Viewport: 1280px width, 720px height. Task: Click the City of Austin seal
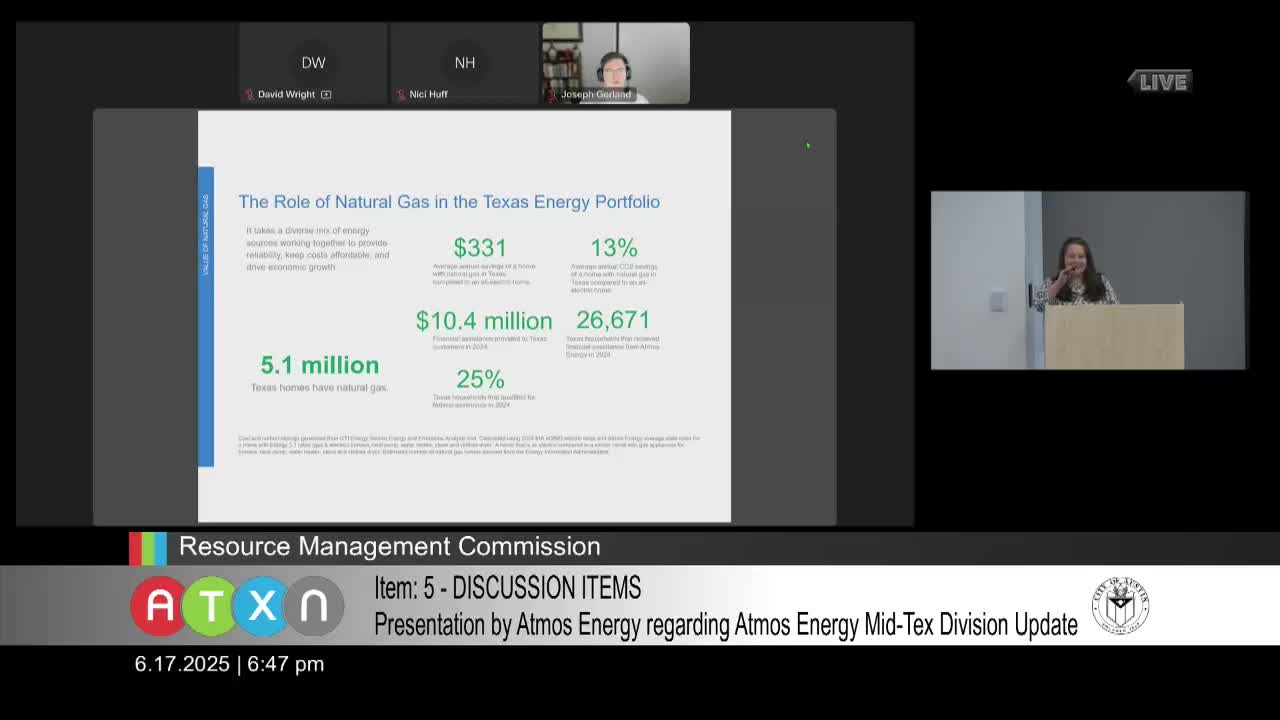[1120, 606]
